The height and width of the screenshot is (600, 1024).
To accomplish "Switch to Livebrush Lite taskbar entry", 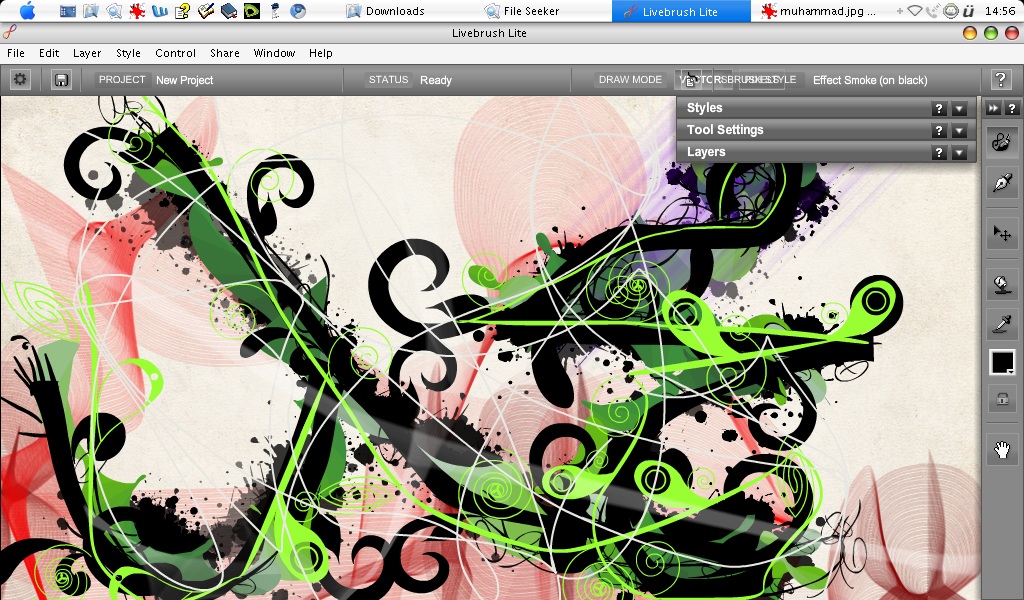I will pyautogui.click(x=679, y=11).
